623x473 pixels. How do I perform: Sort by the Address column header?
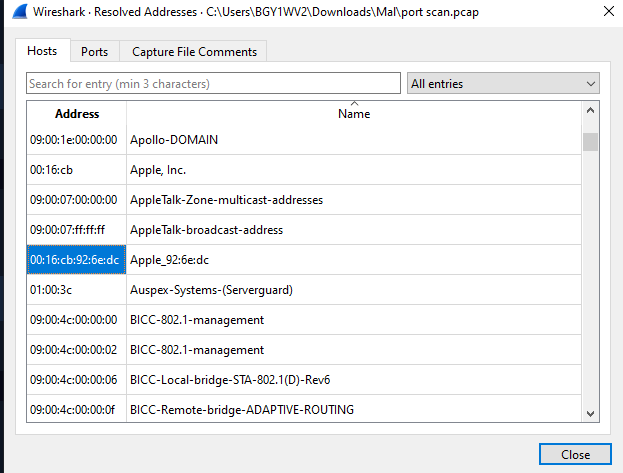(x=77, y=114)
